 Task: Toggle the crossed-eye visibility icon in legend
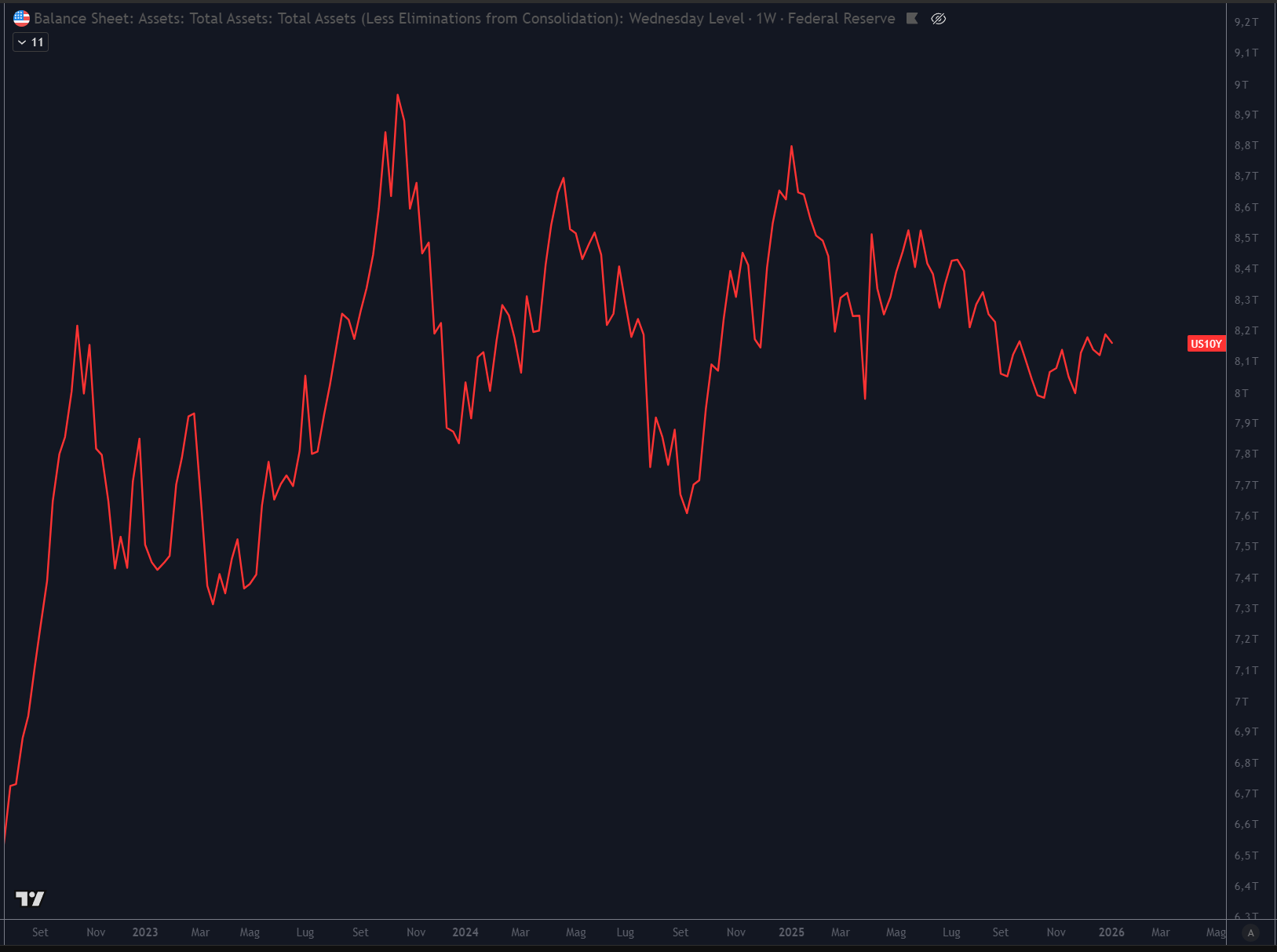tap(938, 18)
